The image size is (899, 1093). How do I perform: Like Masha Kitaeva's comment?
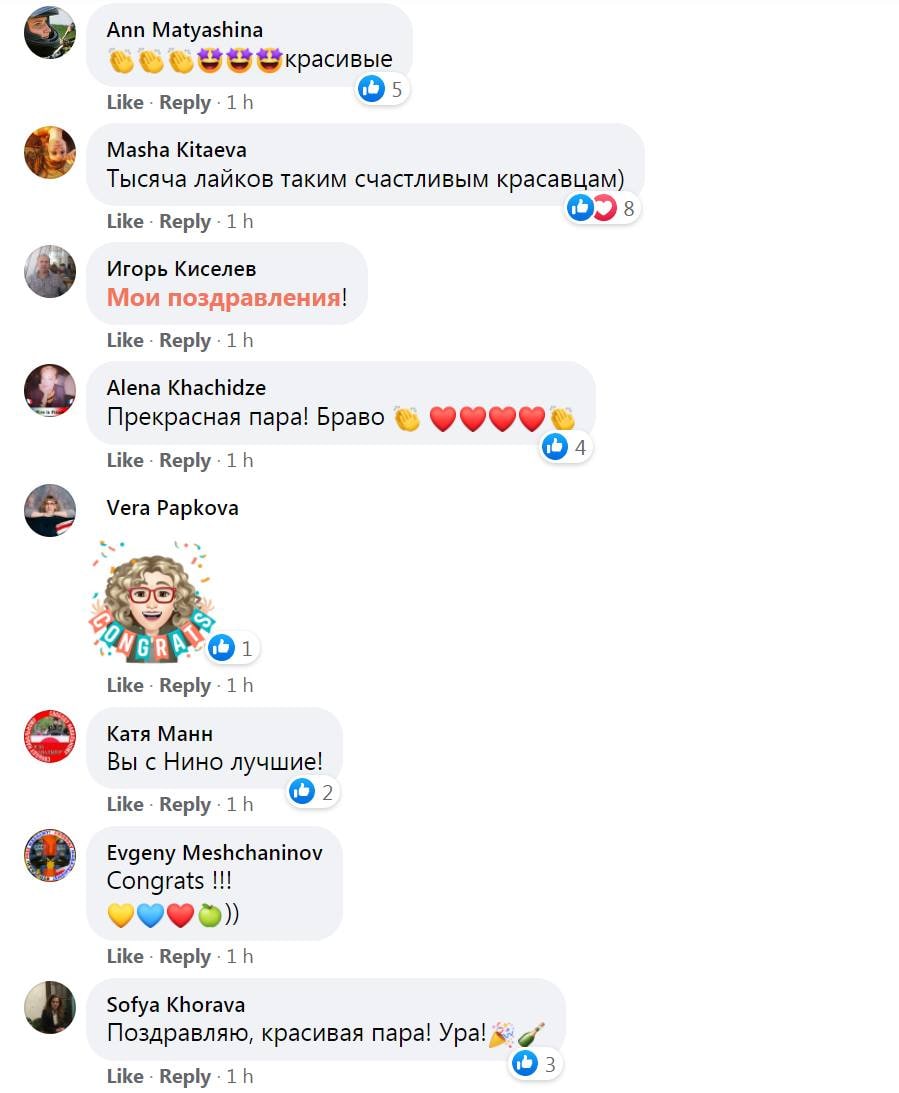click(x=125, y=221)
